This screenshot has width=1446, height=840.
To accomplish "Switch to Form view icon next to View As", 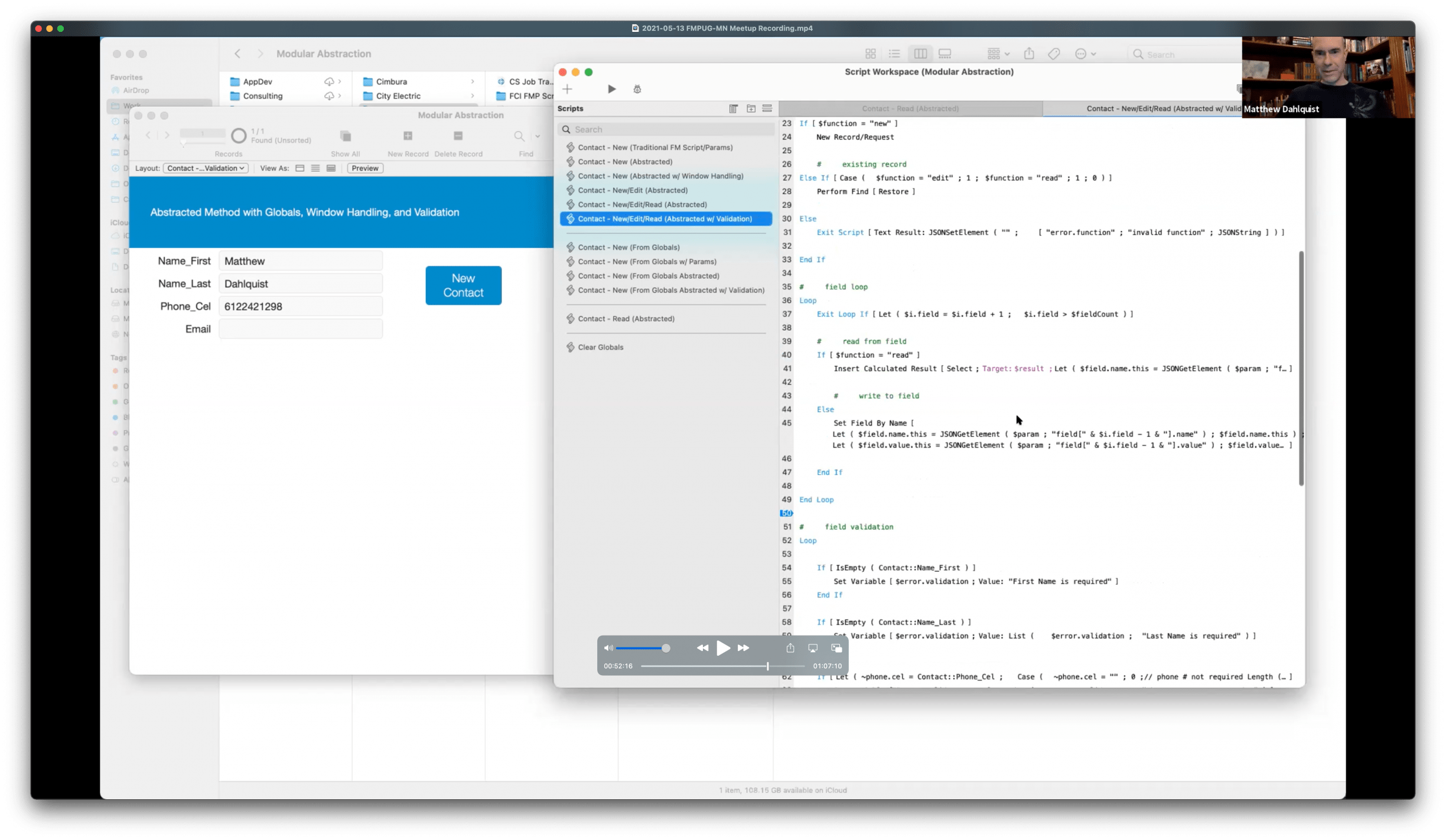I will coord(300,168).
